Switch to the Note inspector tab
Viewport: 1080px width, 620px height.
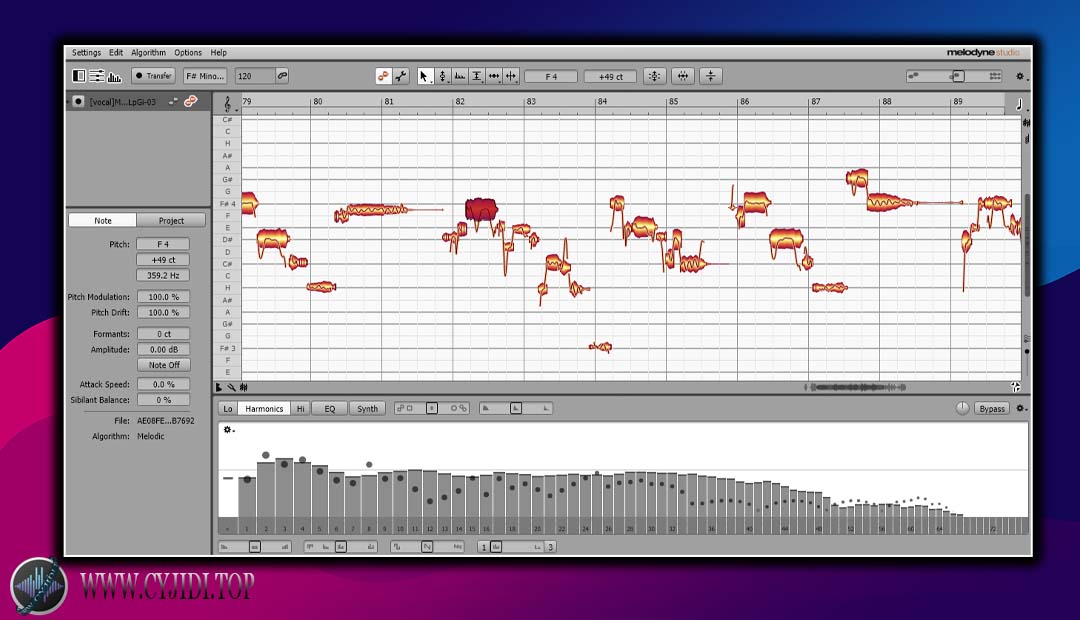[103, 220]
